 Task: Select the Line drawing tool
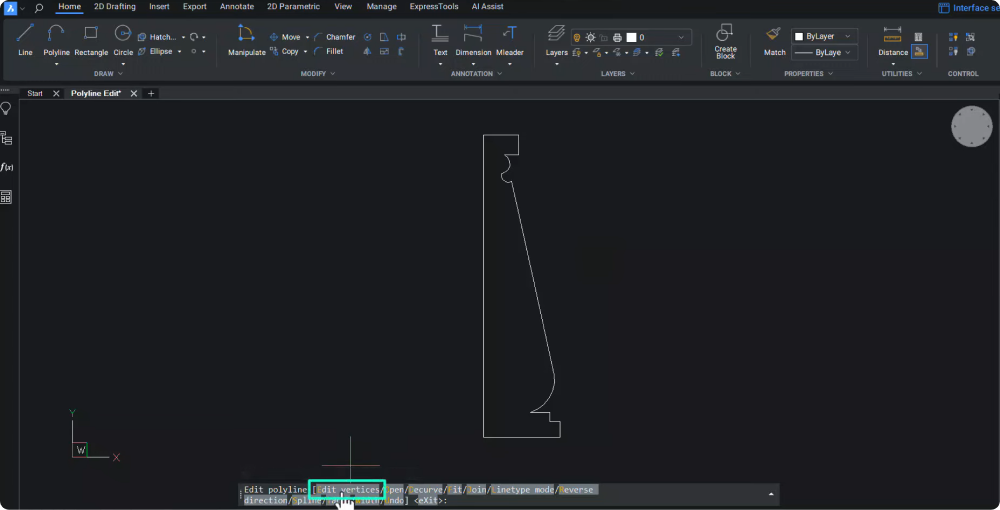click(25, 40)
